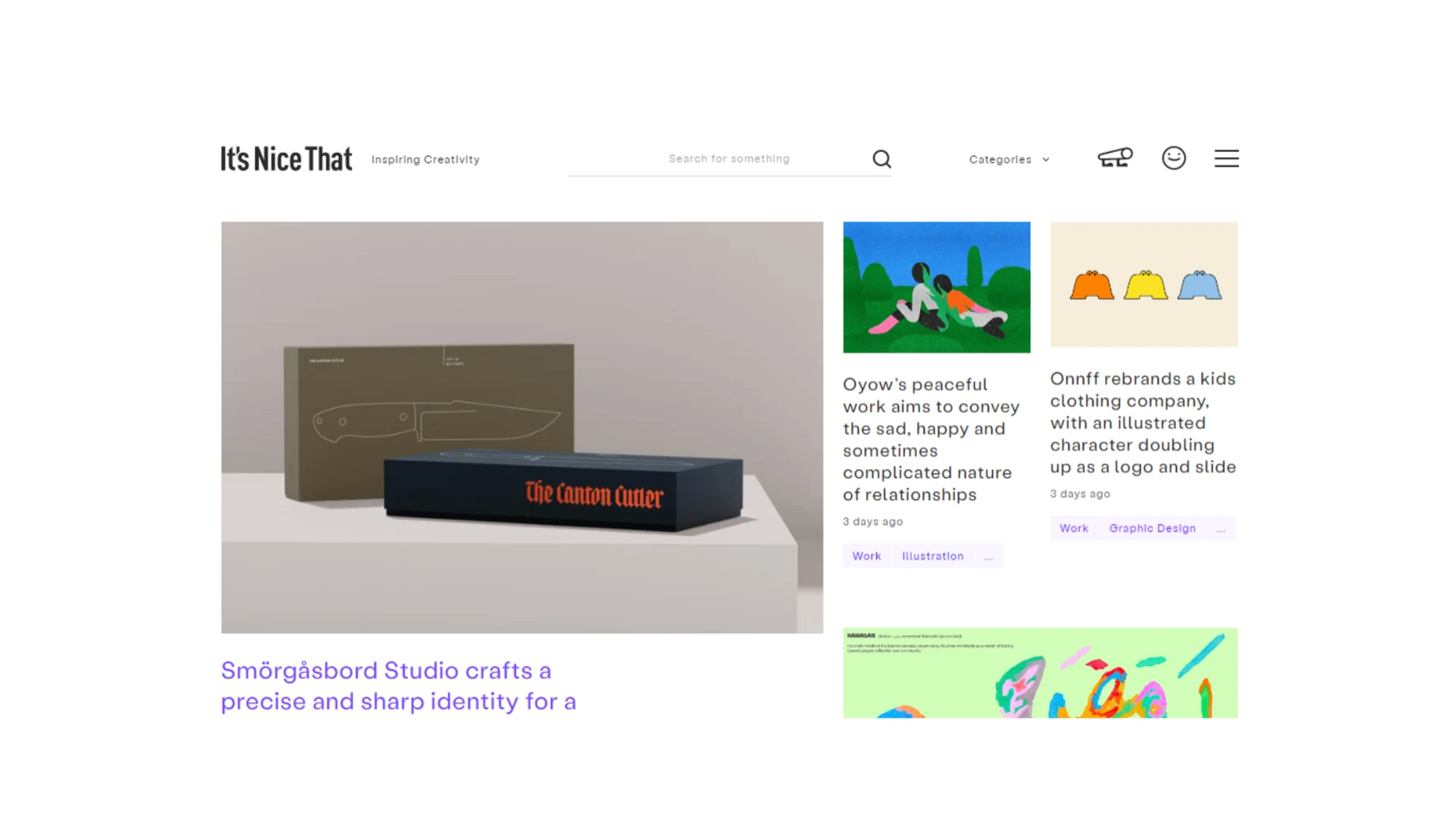The height and width of the screenshot is (818, 1456).
Task: Open Oyow's peaceful work article headline
Action: coord(931,440)
